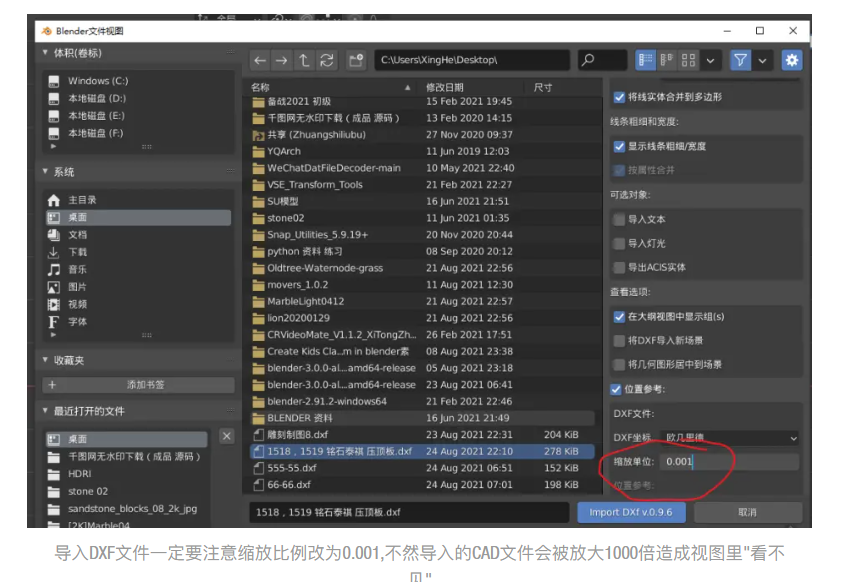849x582 pixels.
Task: Switch to thumbnail display mode
Action: [688, 60]
